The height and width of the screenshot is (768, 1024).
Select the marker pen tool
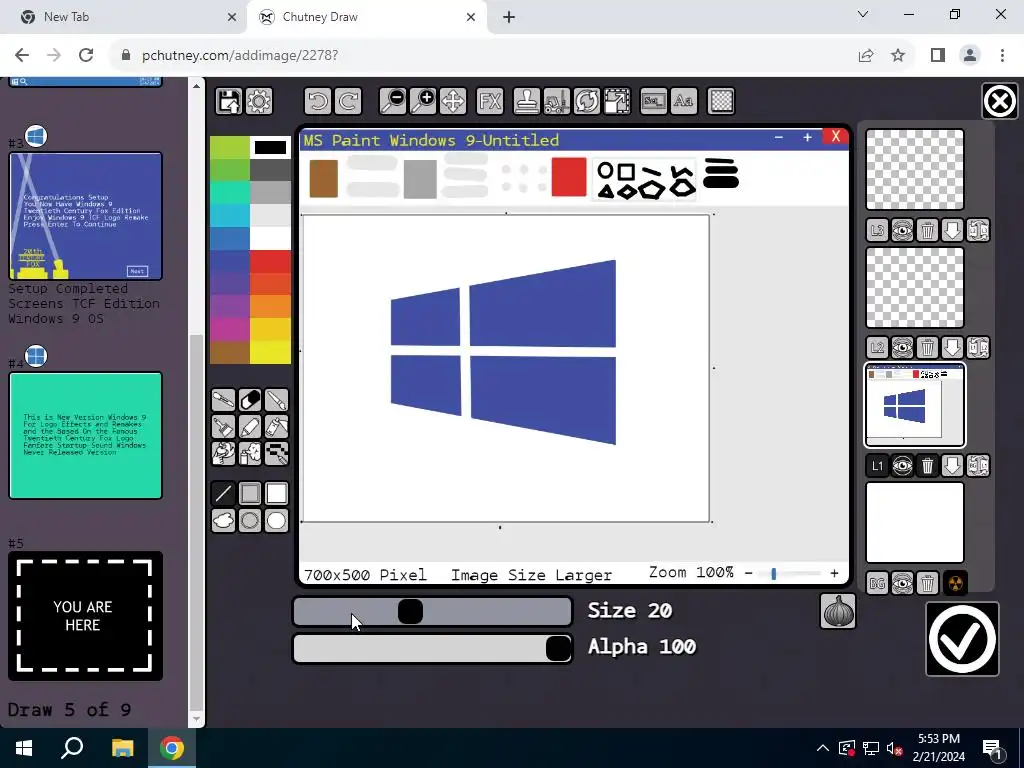click(250, 426)
